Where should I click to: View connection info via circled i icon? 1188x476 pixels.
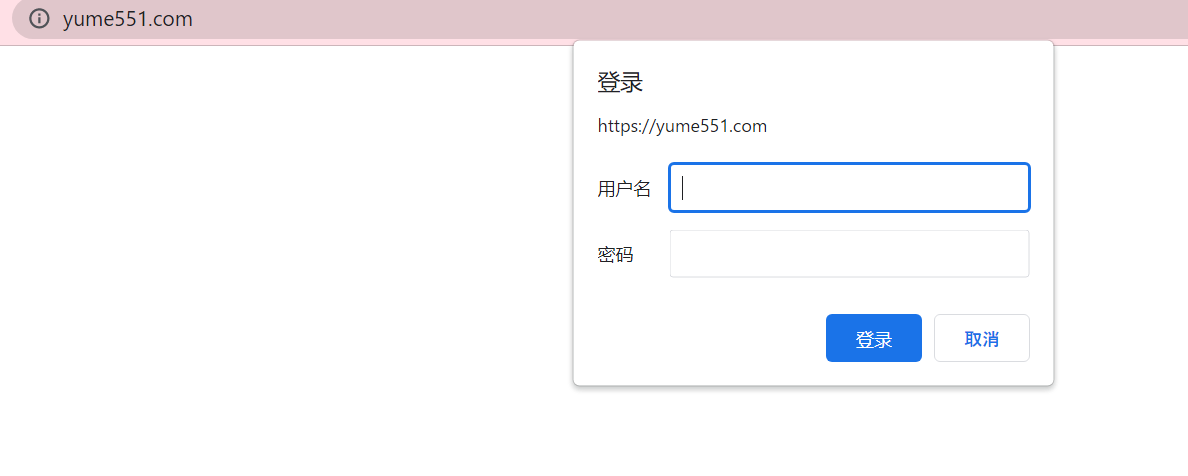39,19
